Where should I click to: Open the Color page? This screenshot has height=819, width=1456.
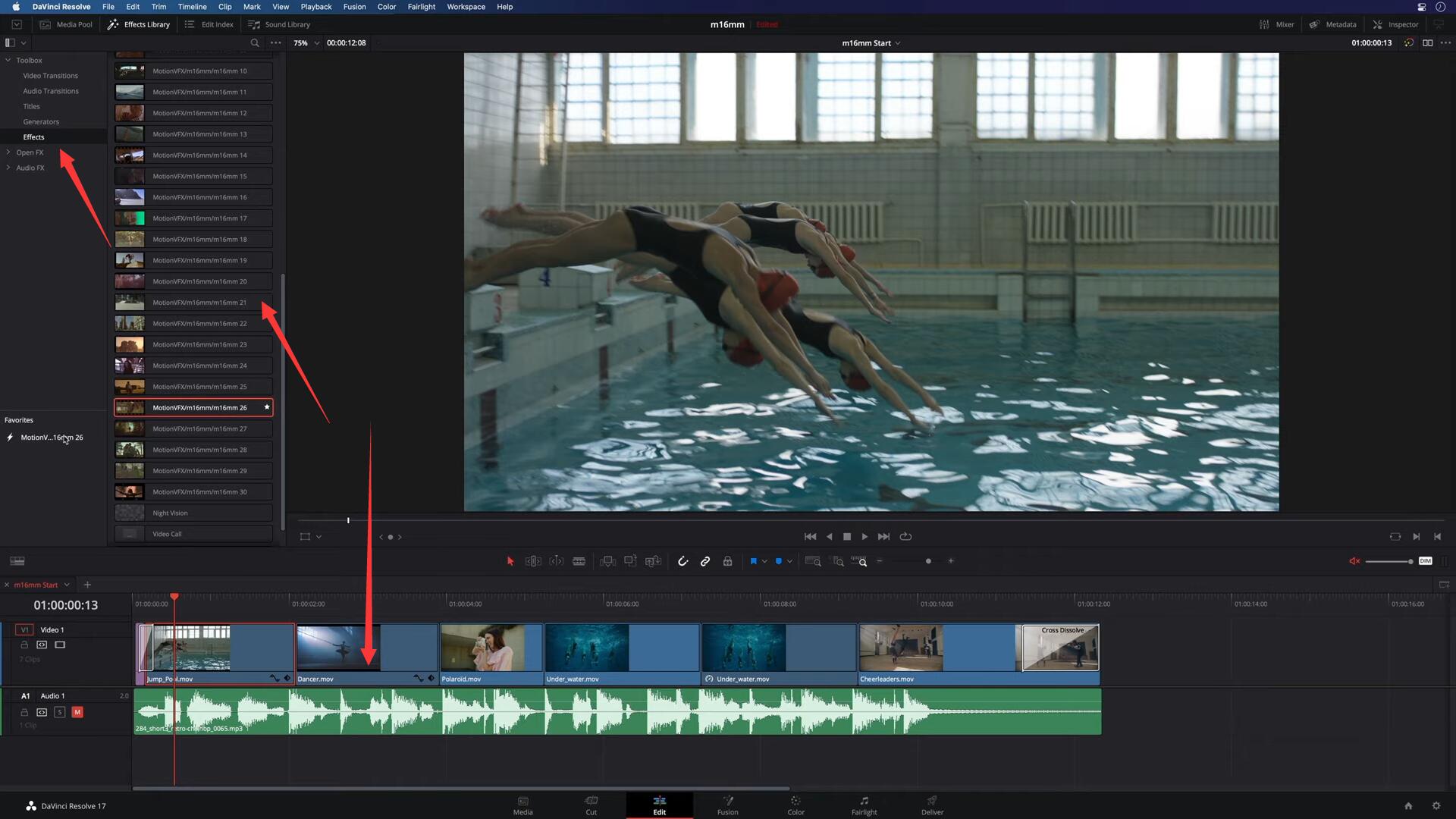point(795,805)
